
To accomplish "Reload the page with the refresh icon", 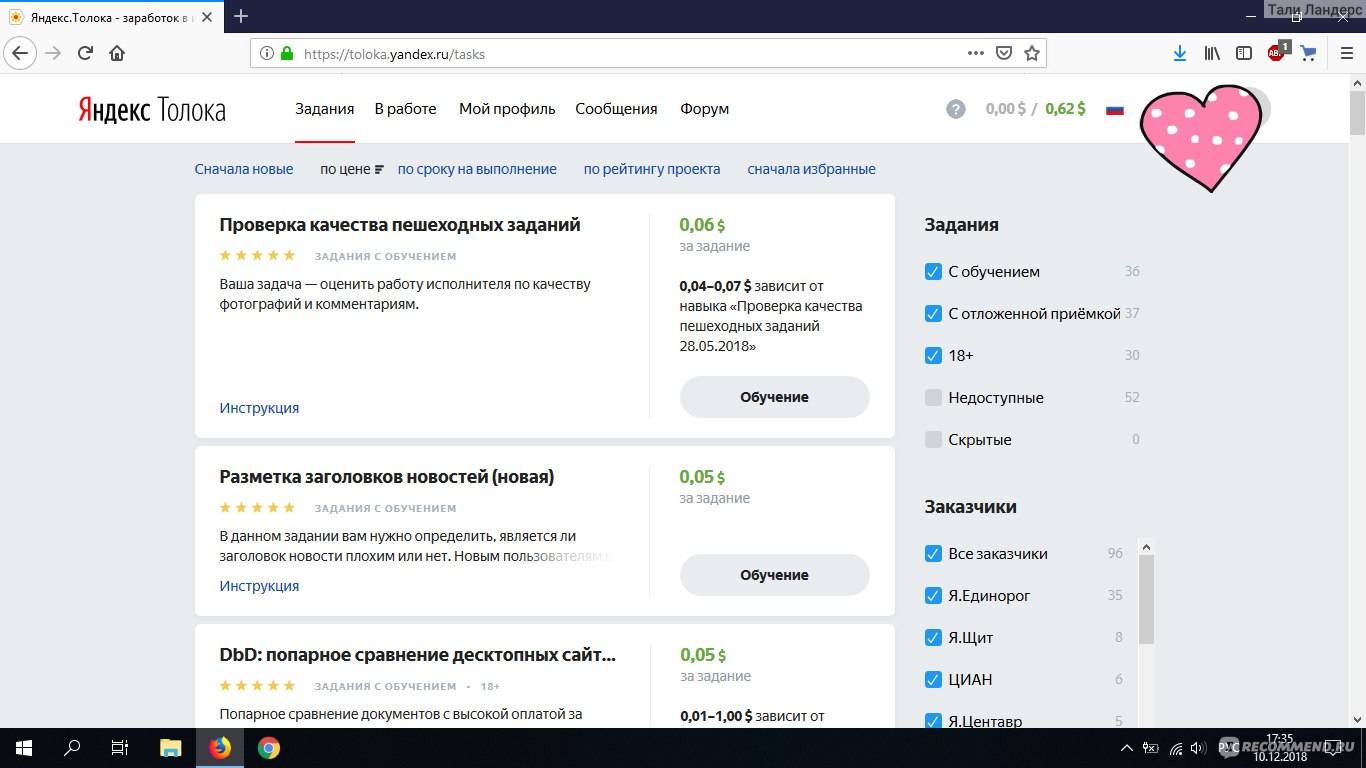I will click(x=85, y=53).
